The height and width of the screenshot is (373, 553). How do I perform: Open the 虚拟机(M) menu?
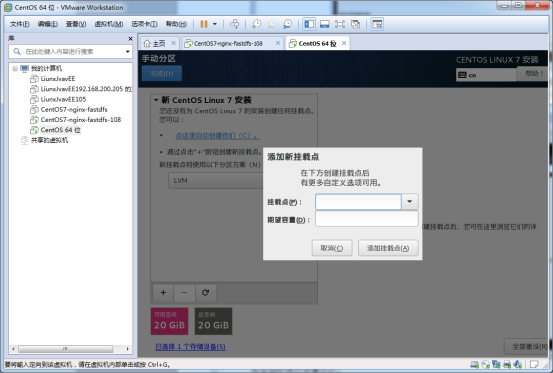(x=109, y=24)
